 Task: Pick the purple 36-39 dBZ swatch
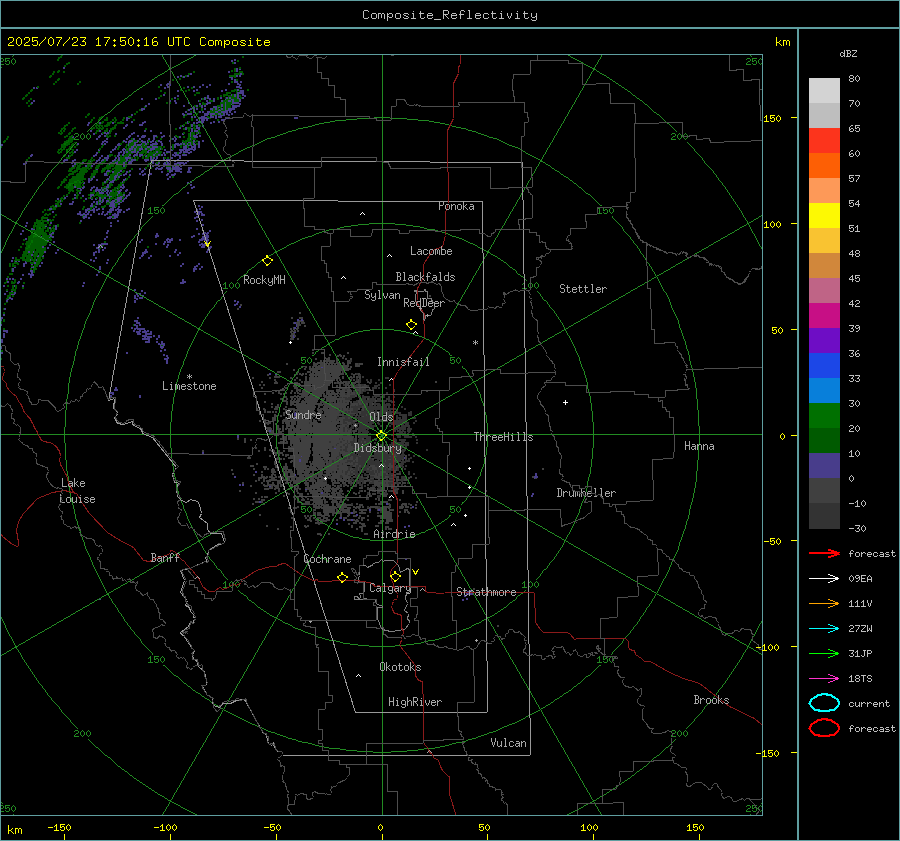pos(824,340)
